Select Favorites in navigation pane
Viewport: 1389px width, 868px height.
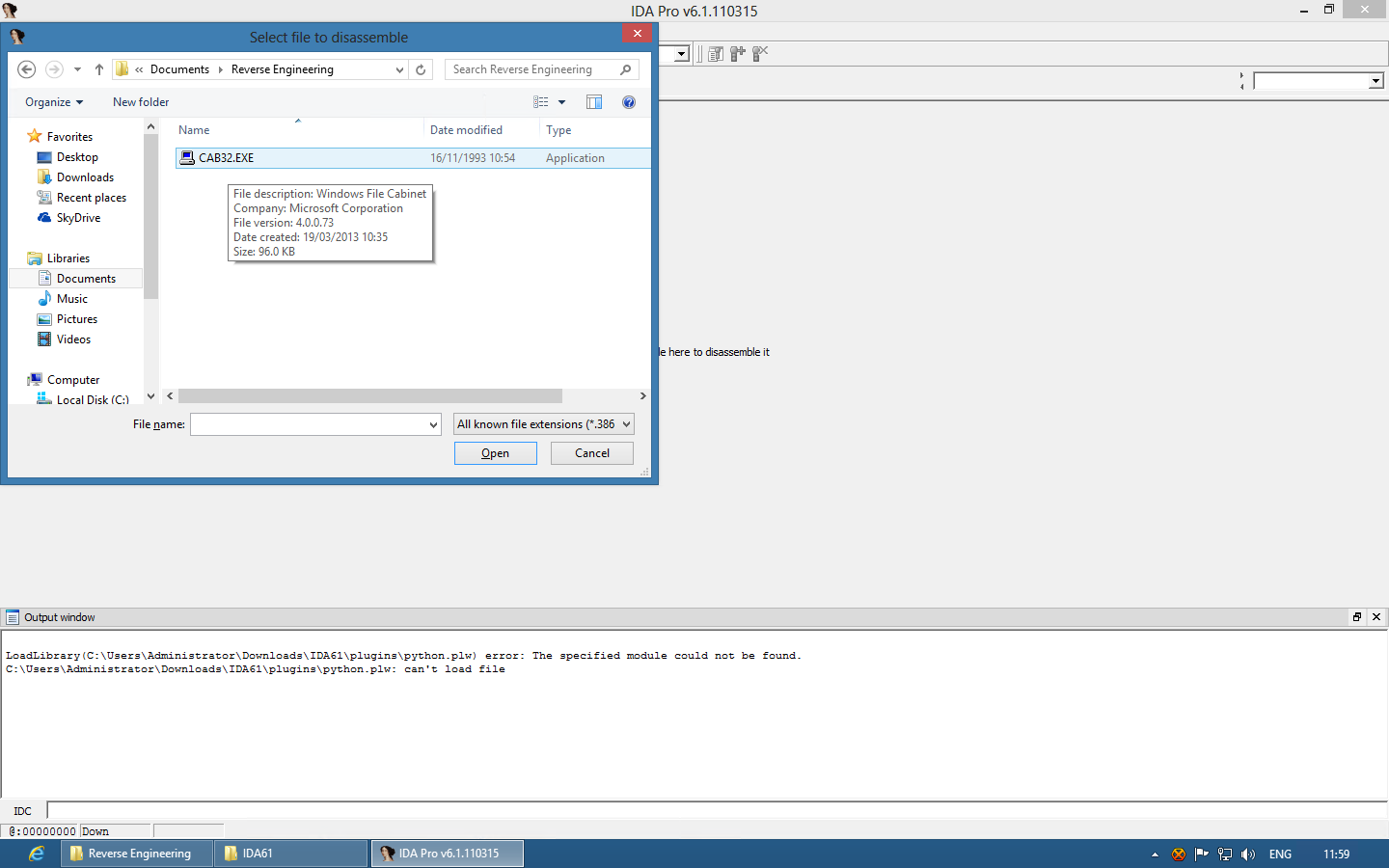click(x=69, y=137)
